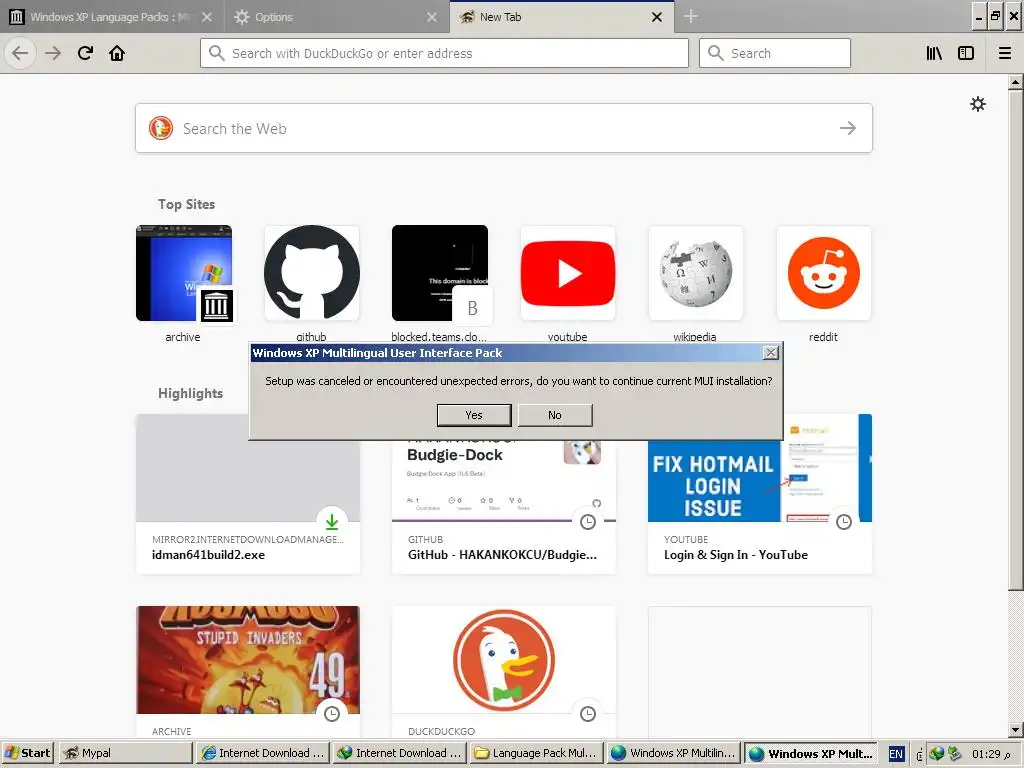Open Language Pack Mul... folder taskbar button
Viewport: 1024px width, 768px height.
click(536, 753)
